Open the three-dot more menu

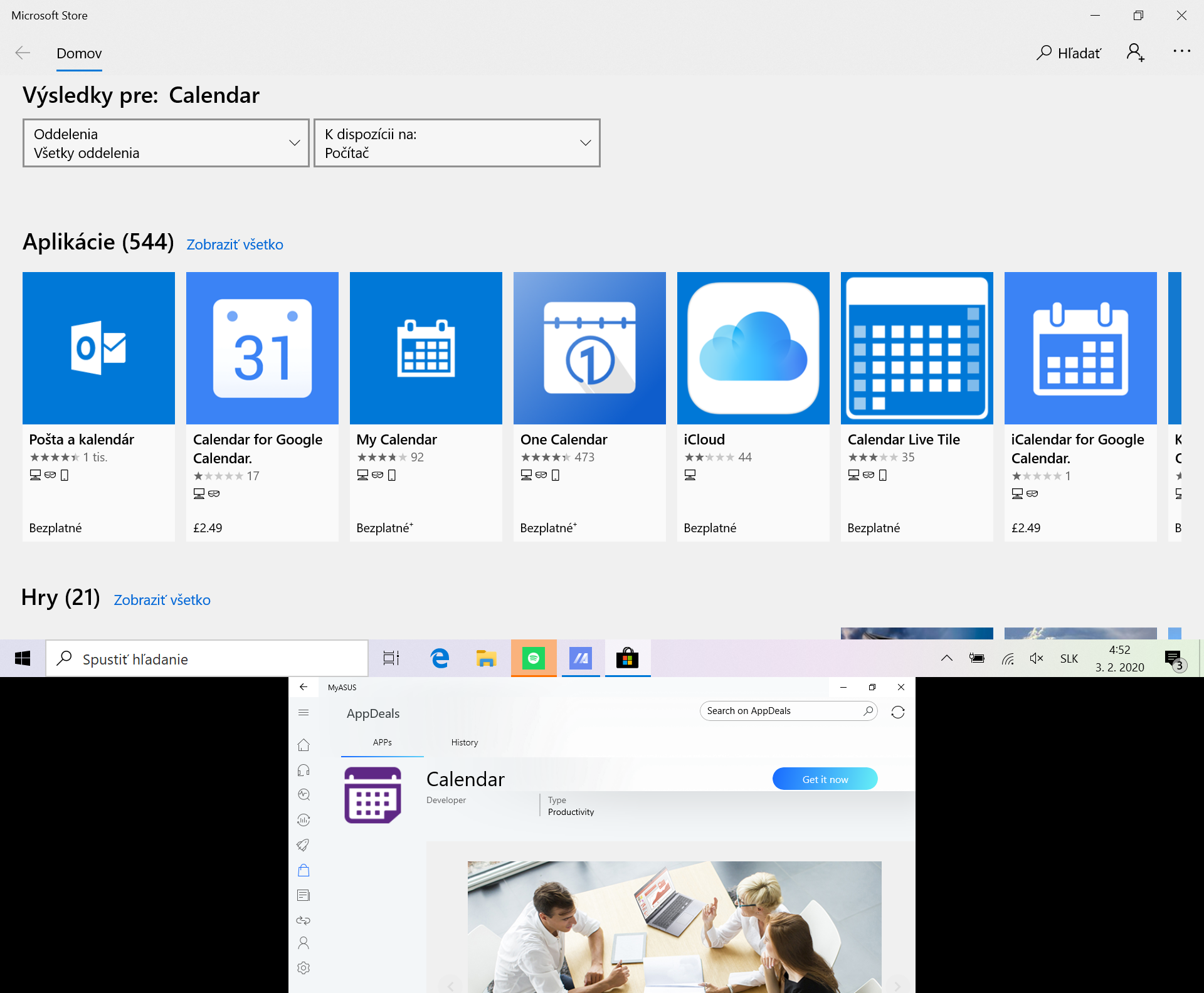[x=1181, y=51]
